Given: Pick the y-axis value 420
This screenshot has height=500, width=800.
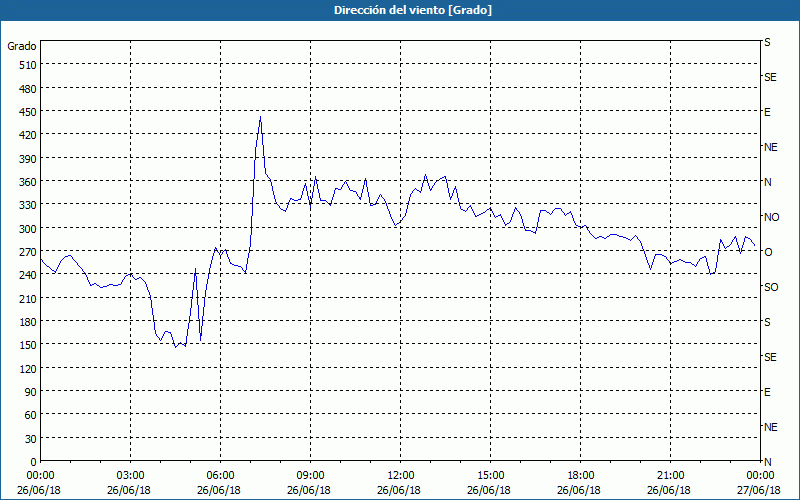Looking at the screenshot, I should [x=28, y=135].
